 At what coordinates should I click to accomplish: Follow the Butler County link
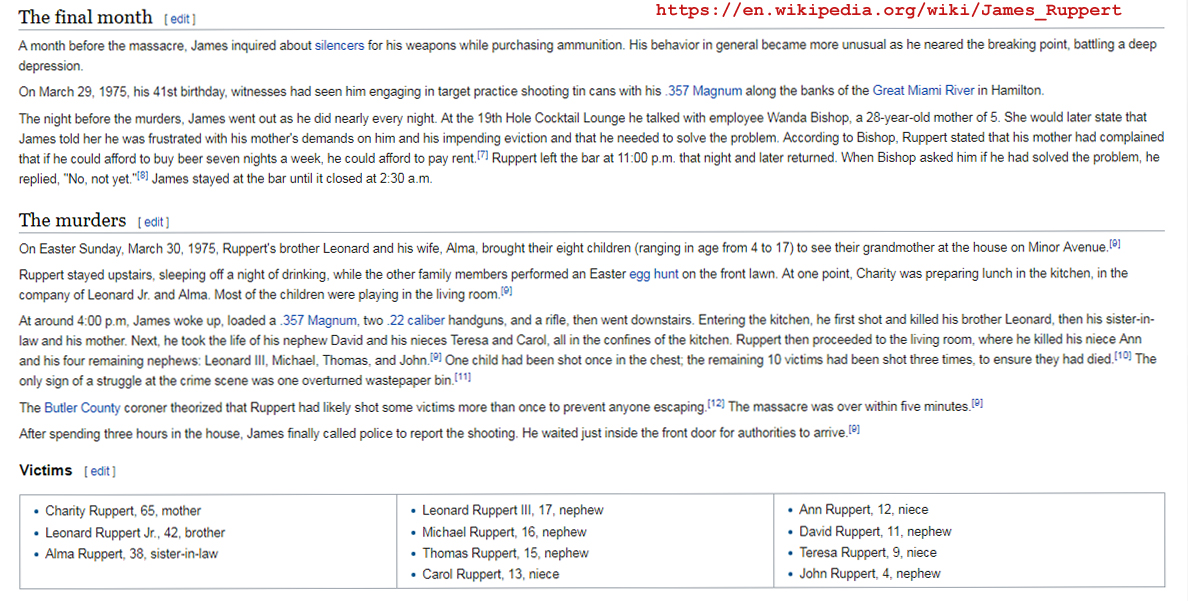click(x=82, y=408)
